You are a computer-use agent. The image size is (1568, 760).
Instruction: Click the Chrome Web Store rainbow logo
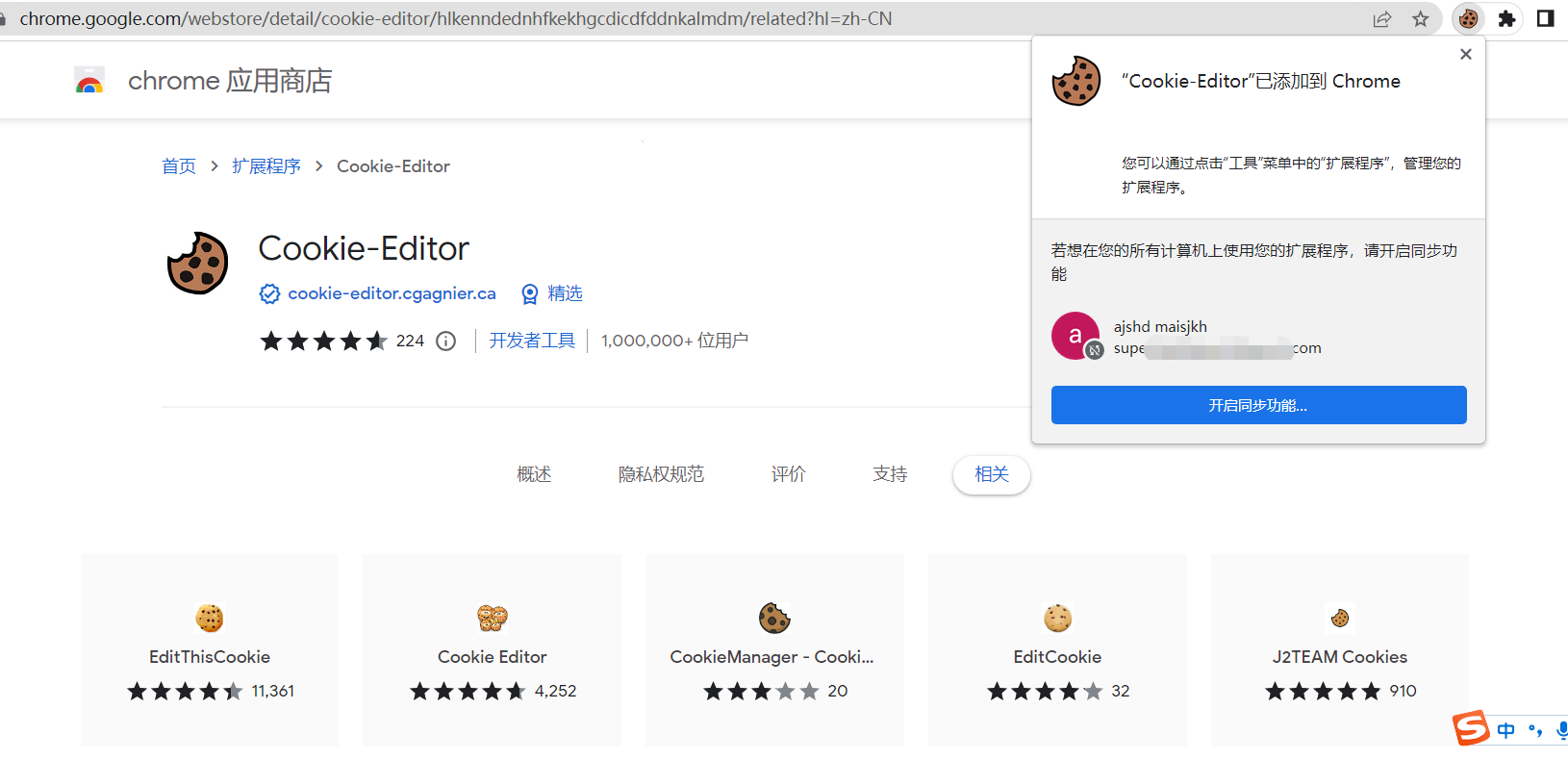[x=89, y=81]
